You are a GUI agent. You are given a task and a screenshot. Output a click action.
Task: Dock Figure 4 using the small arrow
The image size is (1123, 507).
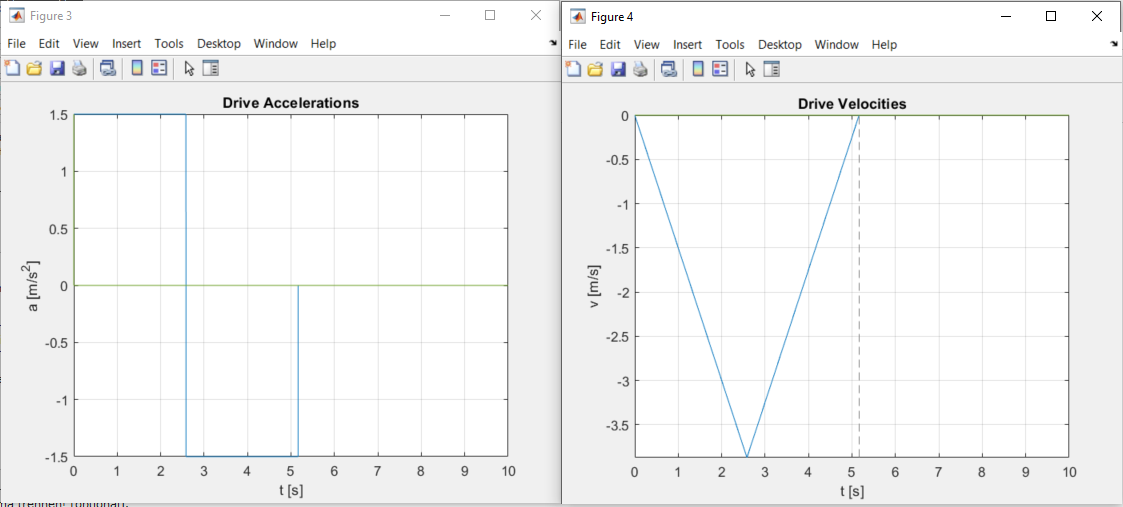(x=1114, y=45)
